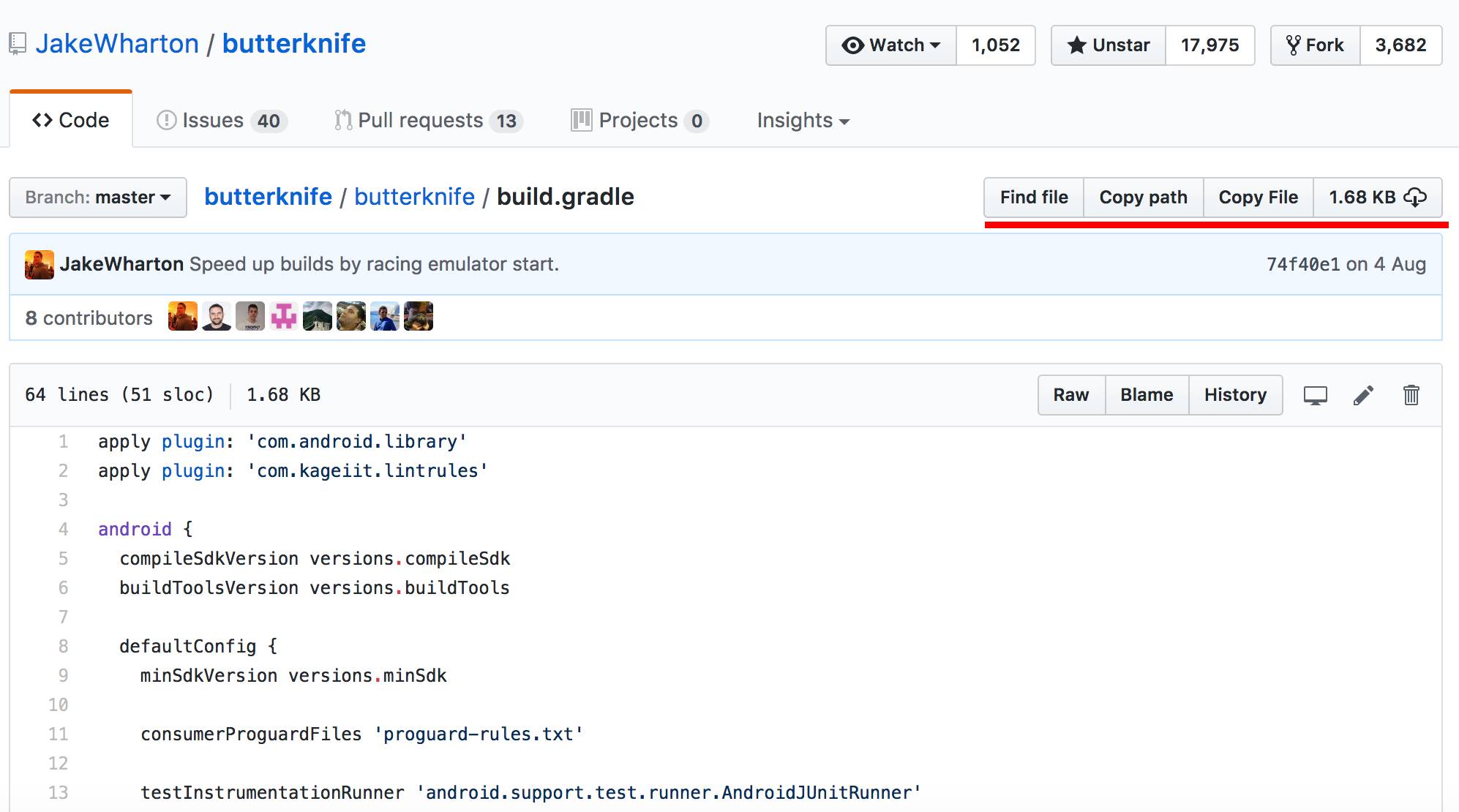The width and height of the screenshot is (1459, 812).
Task: Unstar the butterknife repository
Action: click(x=1109, y=45)
